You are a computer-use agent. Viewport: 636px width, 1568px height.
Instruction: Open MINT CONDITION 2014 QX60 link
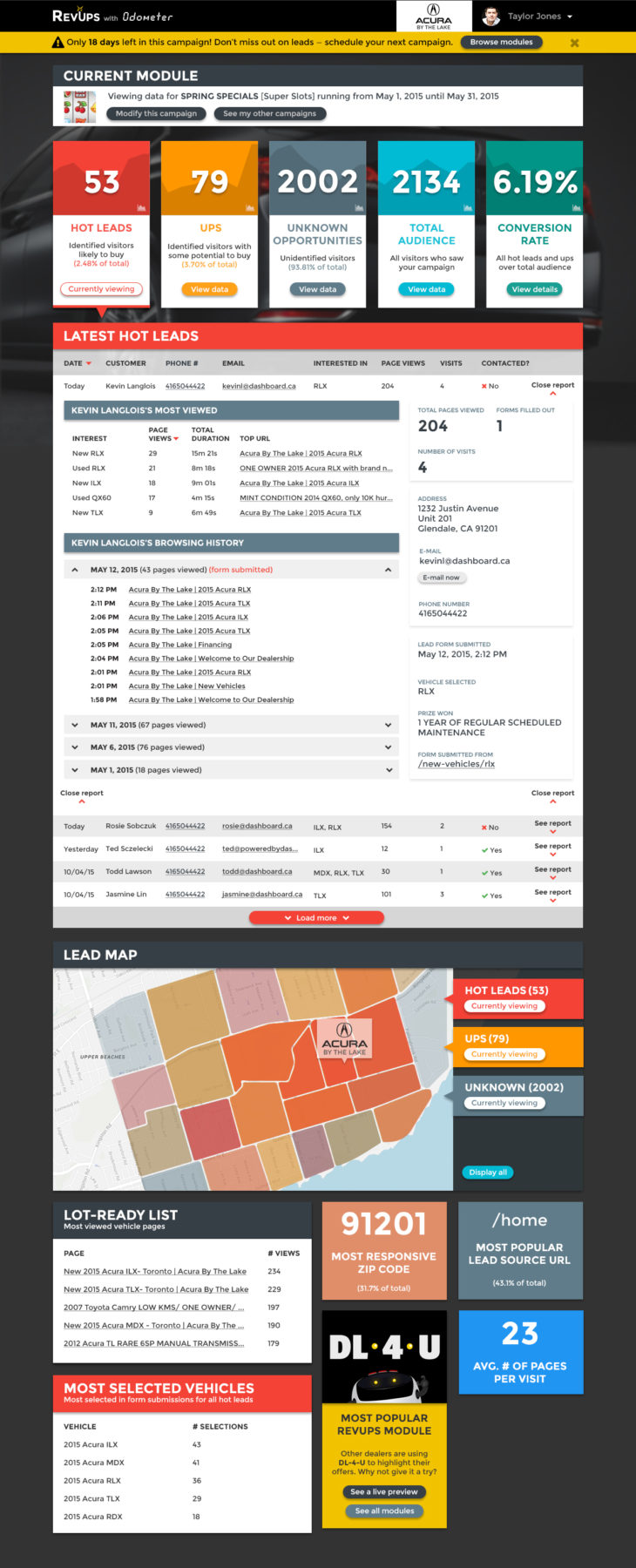pyautogui.click(x=315, y=497)
